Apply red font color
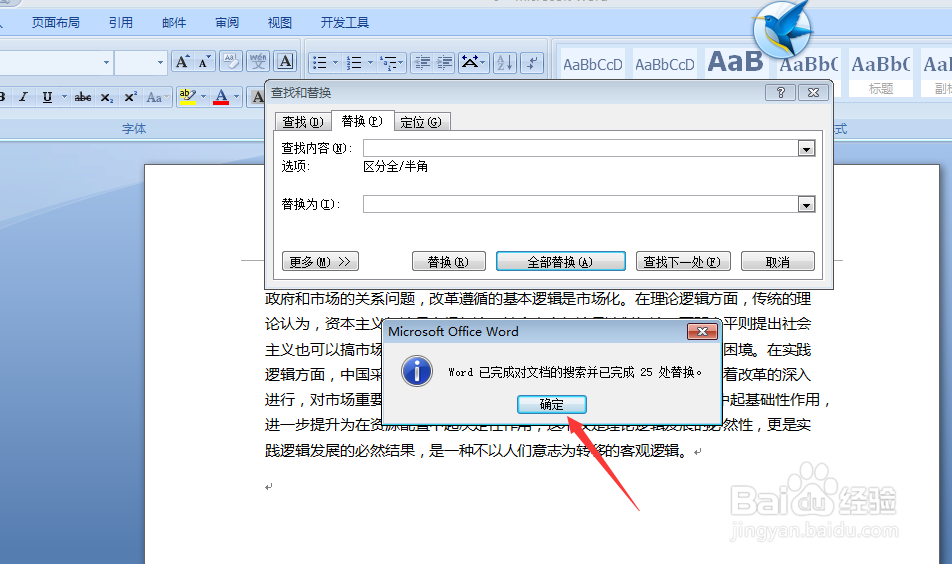The width and height of the screenshot is (952, 564). pos(221,97)
